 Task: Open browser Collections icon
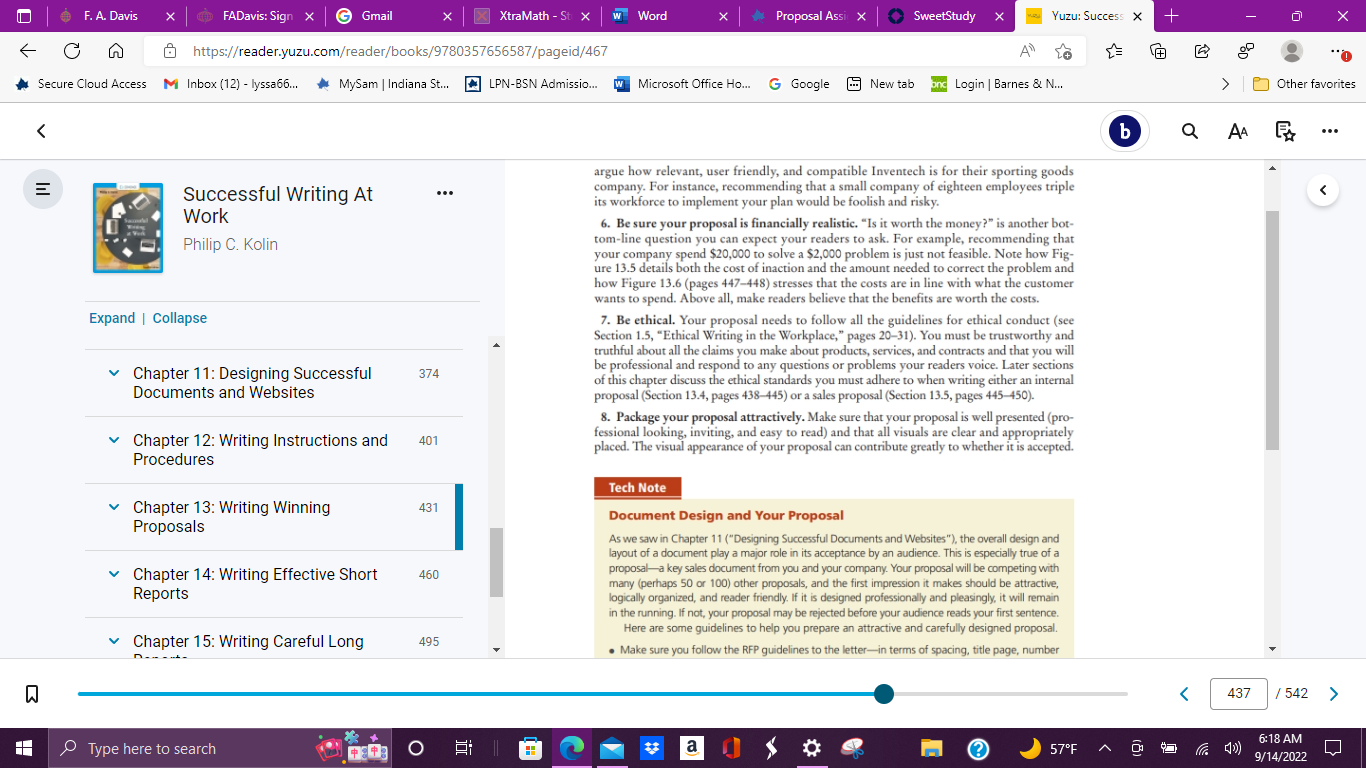point(1158,51)
